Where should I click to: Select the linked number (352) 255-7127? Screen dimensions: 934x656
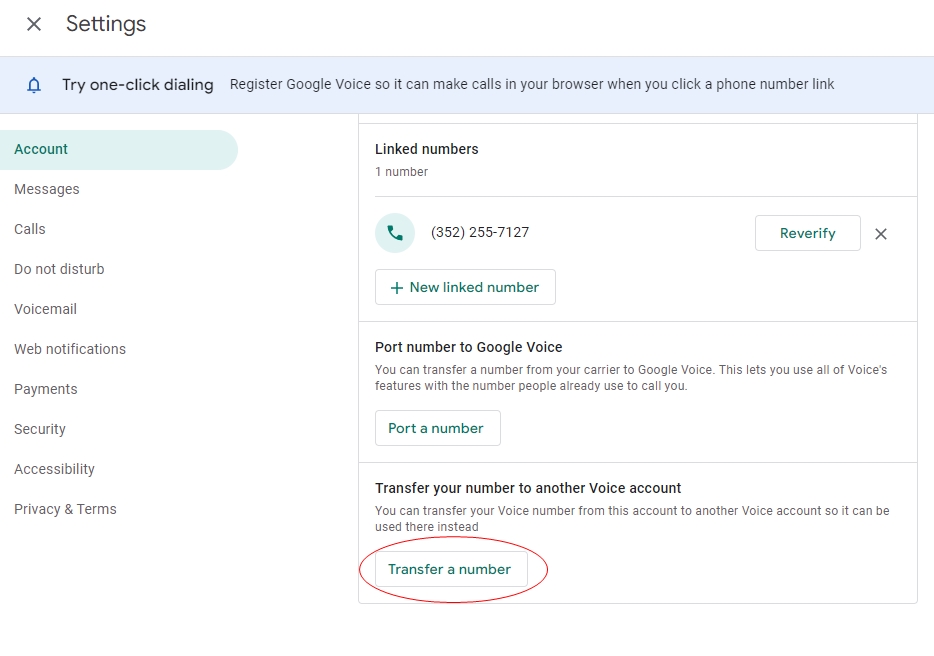481,232
